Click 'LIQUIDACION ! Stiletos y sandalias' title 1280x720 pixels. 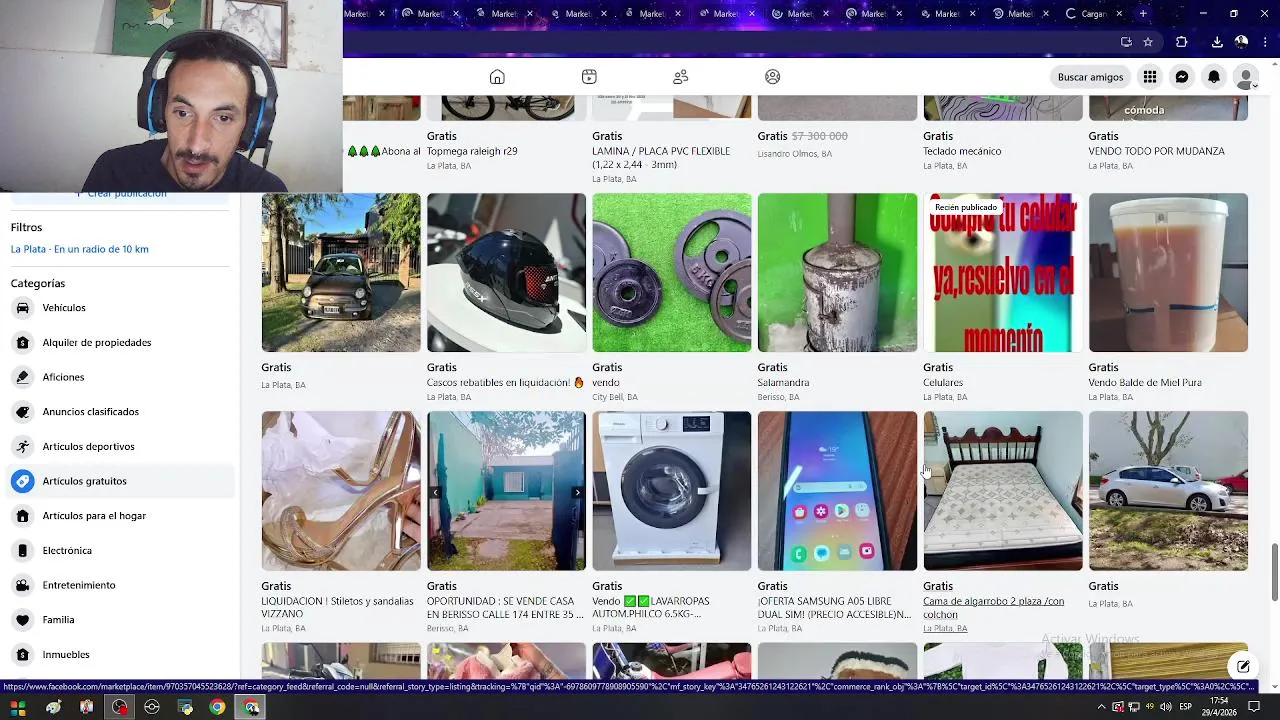[x=337, y=608]
